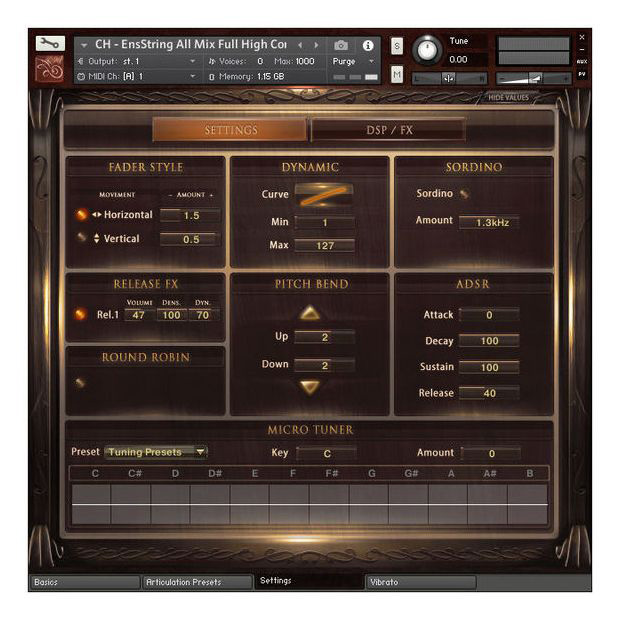Open the Purge dropdown menu

(x=371, y=61)
